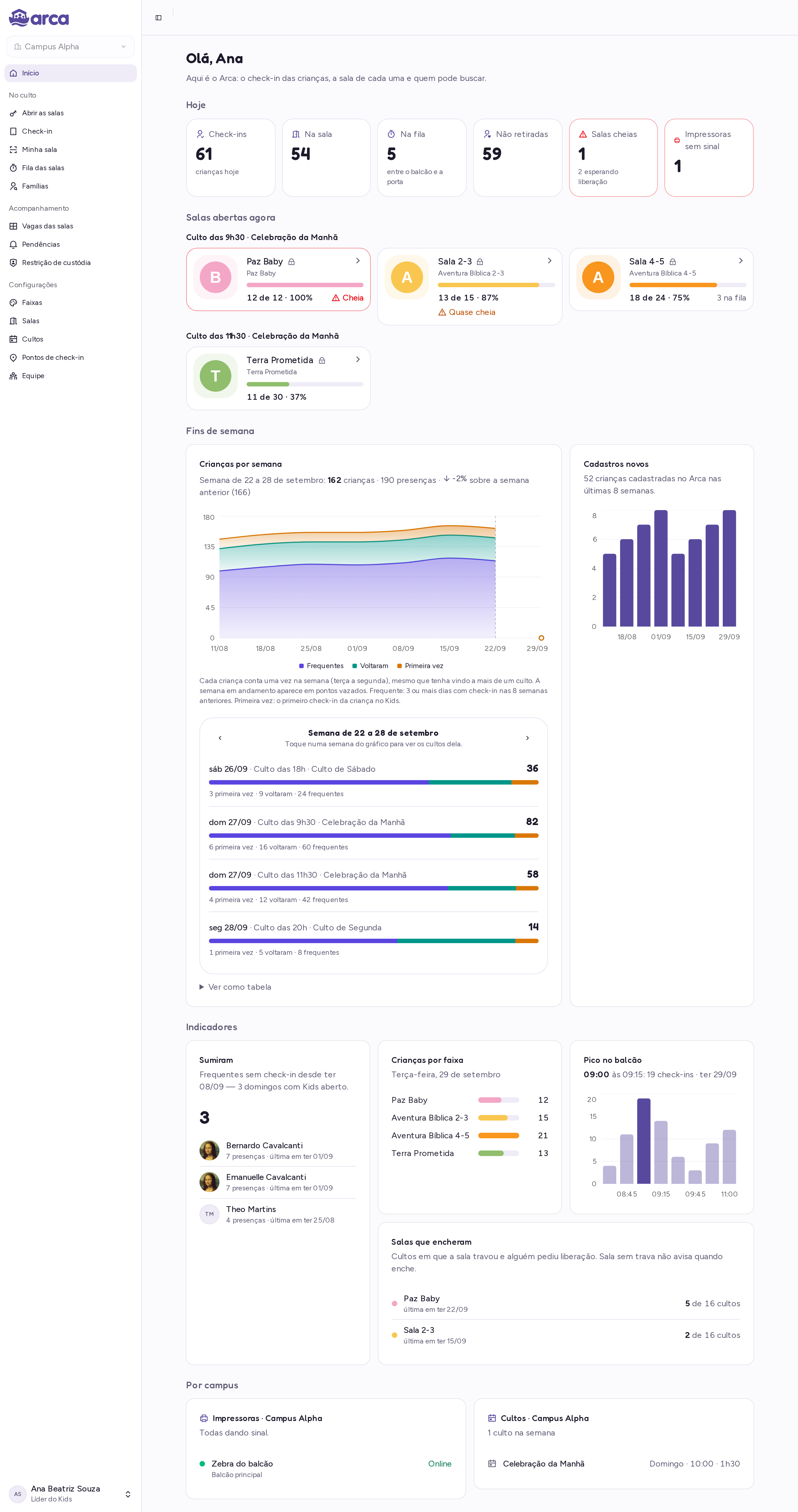Click the lock icon beside Paz Baby

point(291,262)
